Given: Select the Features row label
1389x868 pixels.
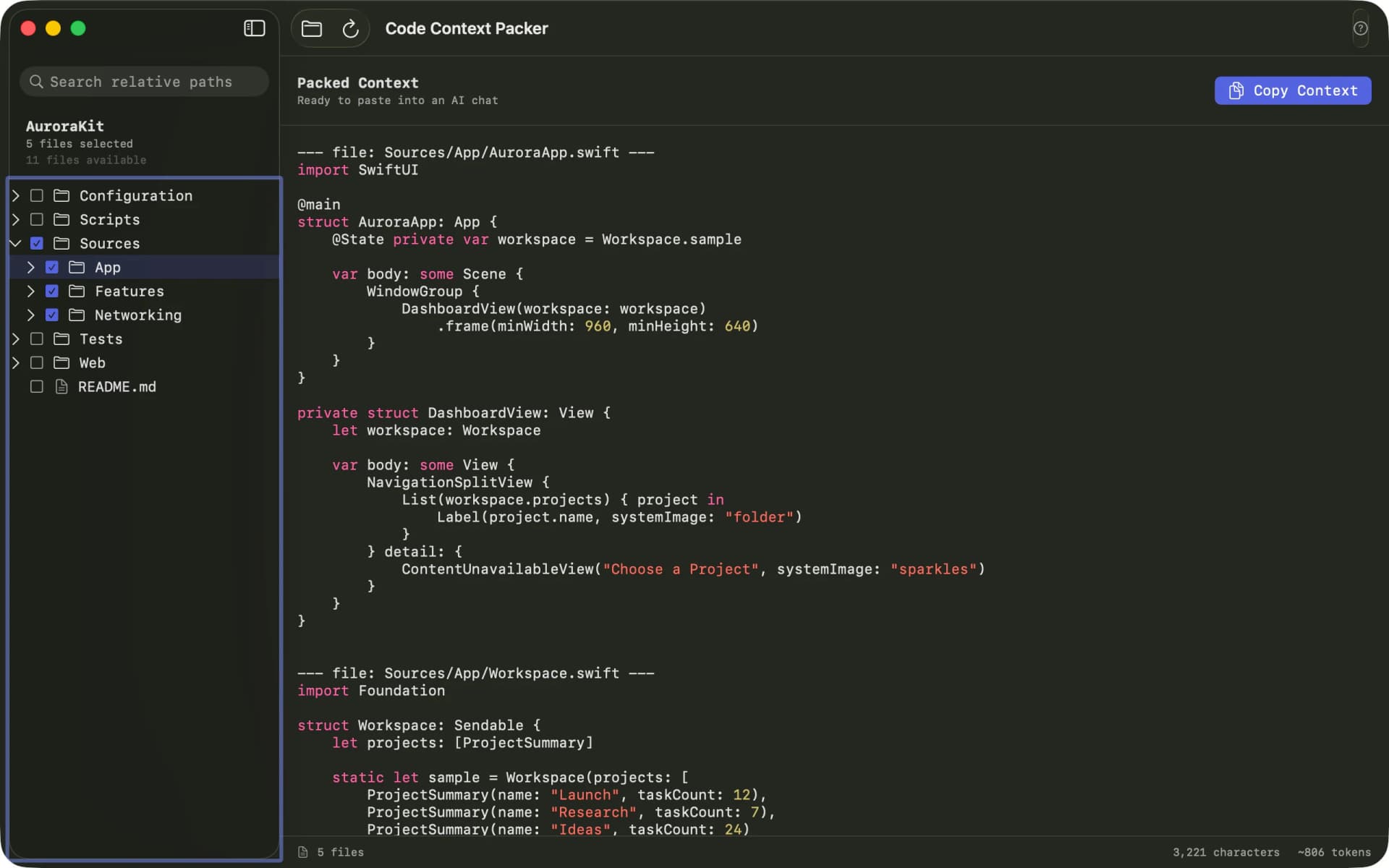Looking at the screenshot, I should 129,291.
